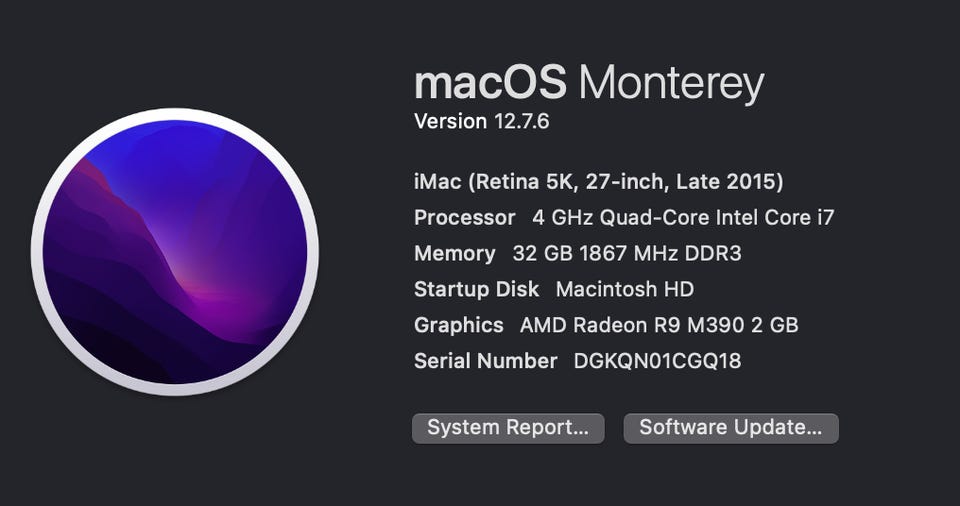The height and width of the screenshot is (506, 960).
Task: Select the 32 GB 1867 MHz DDR3 value
Action: [627, 254]
